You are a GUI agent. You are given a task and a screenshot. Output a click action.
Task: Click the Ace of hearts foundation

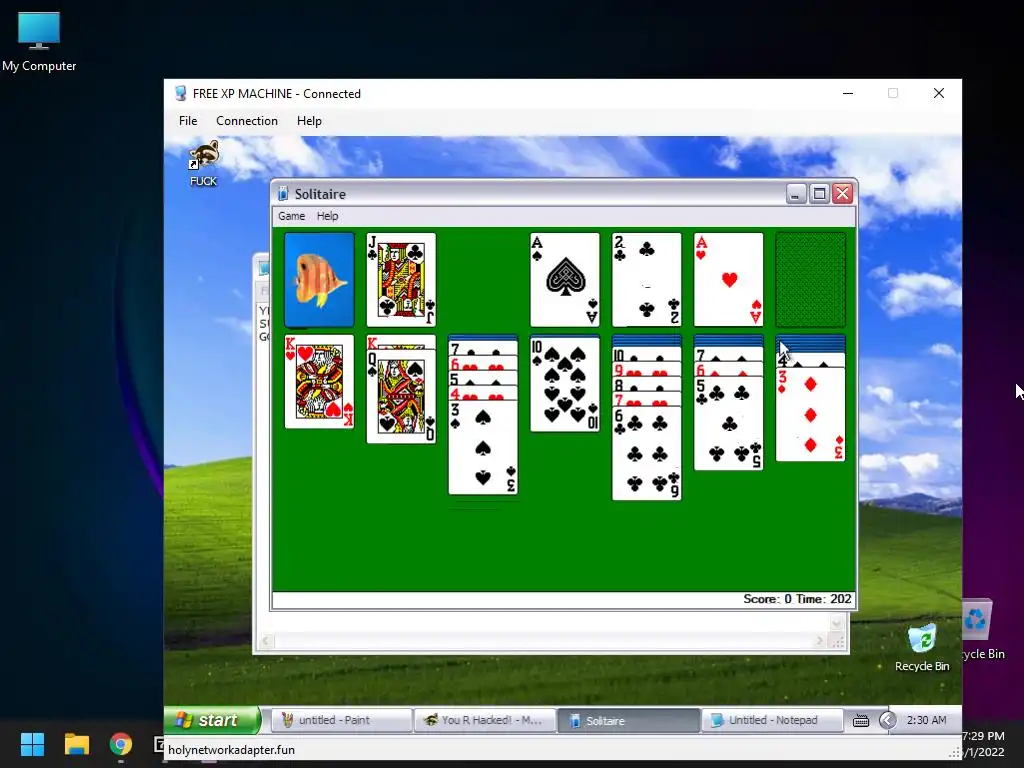click(x=728, y=280)
